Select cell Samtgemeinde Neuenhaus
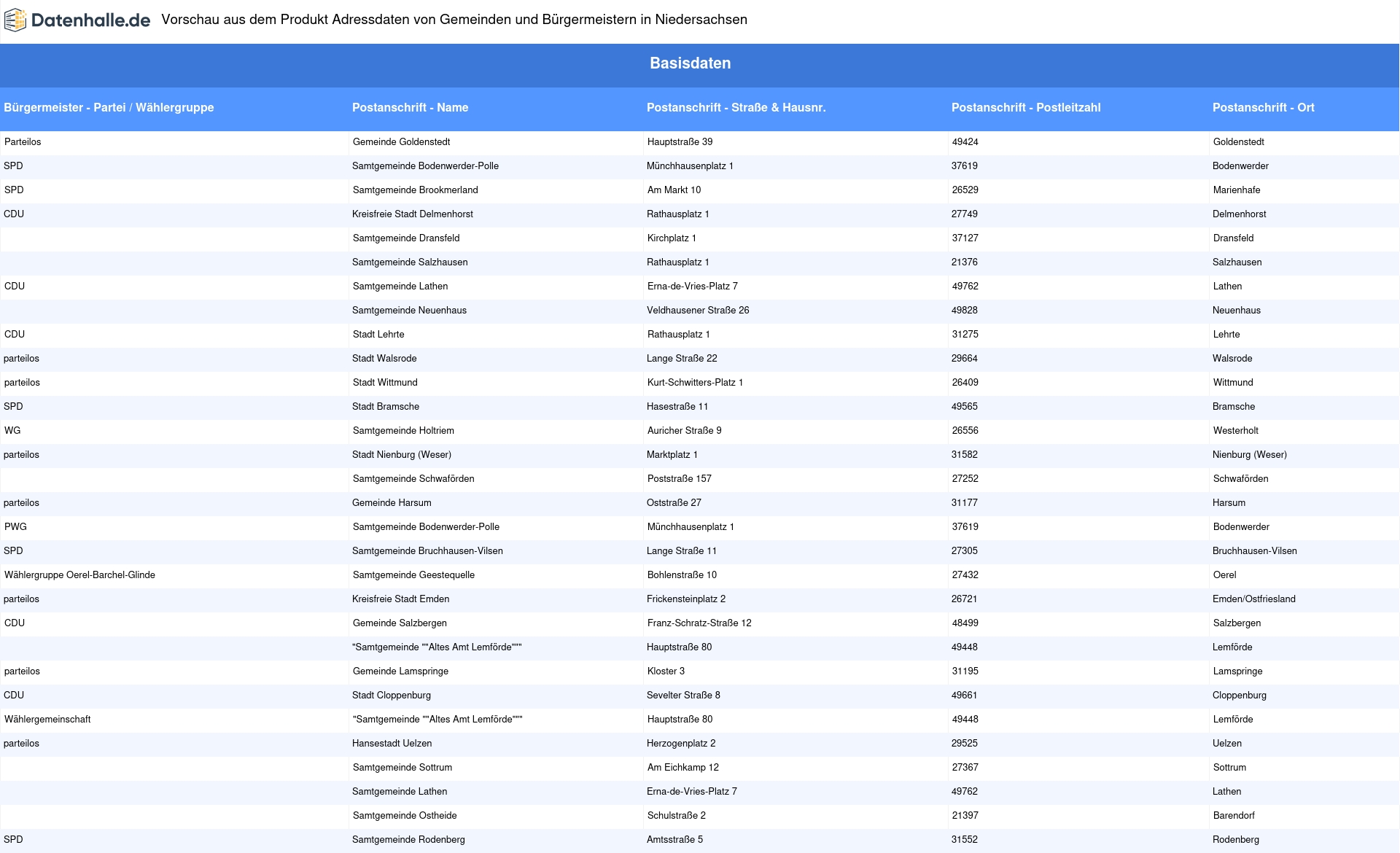This screenshot has height=853, width=1400. point(409,311)
